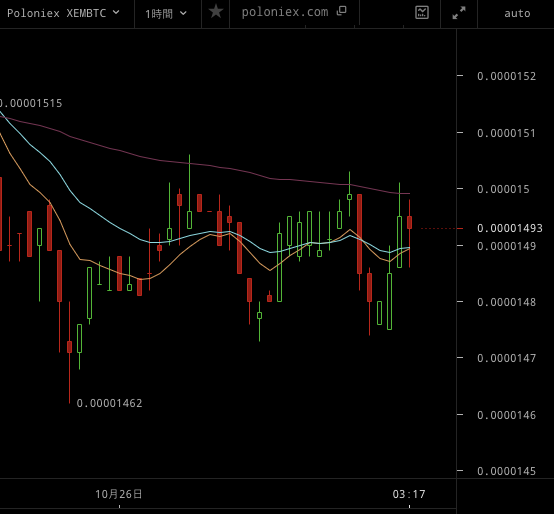The height and width of the screenshot is (514, 554).
Task: Click the 0.00001462 low price label
Action: pyautogui.click(x=110, y=403)
